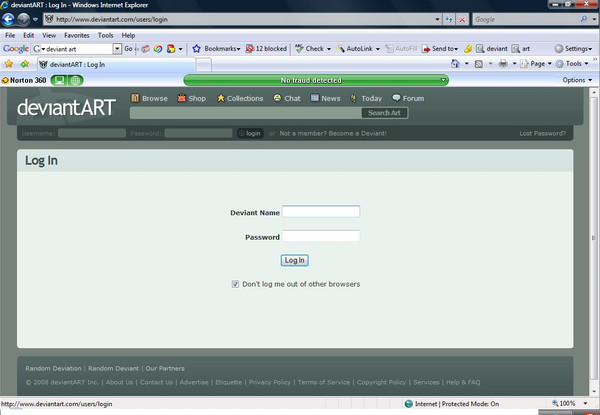Open the Edit menu
Viewport: 600px width, 415px height.
click(28, 35)
